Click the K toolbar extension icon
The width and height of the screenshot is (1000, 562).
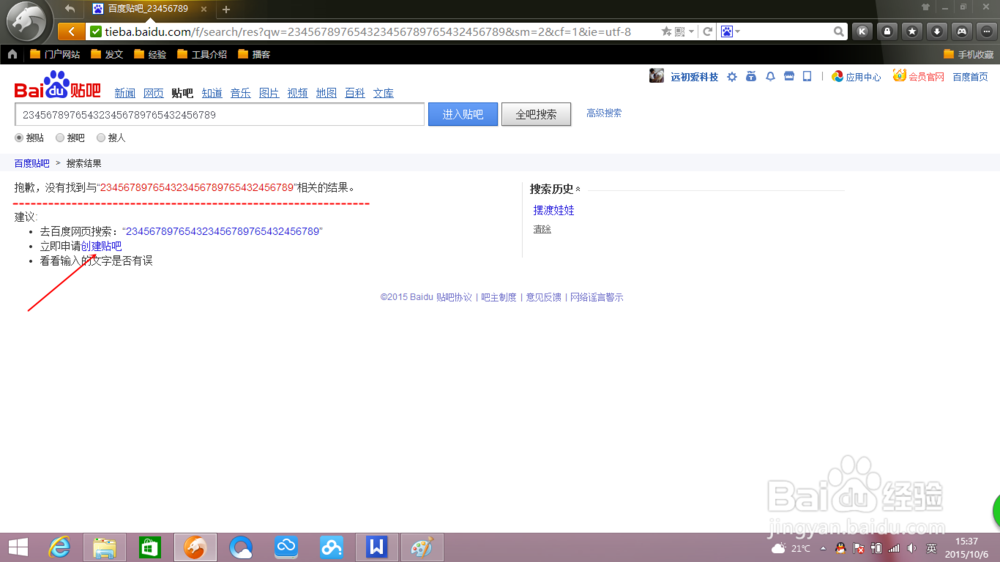pos(862,31)
